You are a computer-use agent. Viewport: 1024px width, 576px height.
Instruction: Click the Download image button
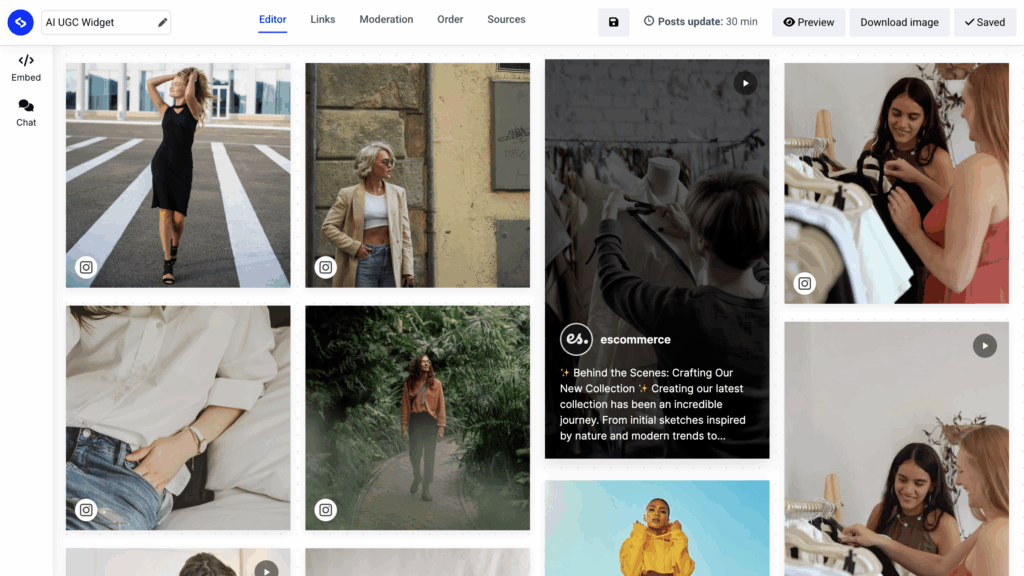coord(899,22)
